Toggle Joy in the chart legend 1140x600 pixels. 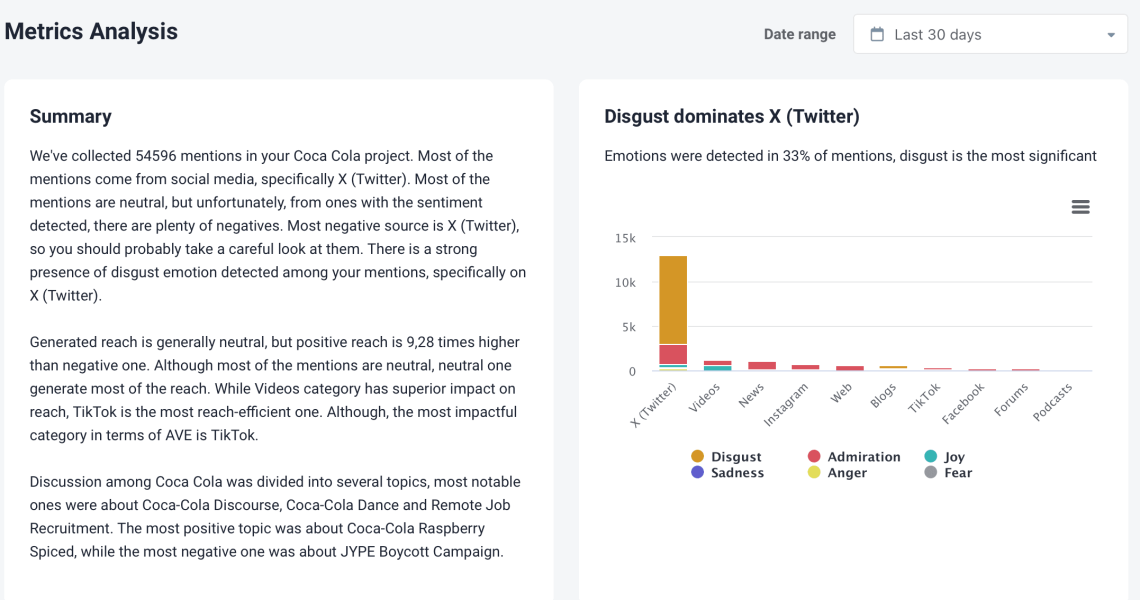click(x=947, y=457)
